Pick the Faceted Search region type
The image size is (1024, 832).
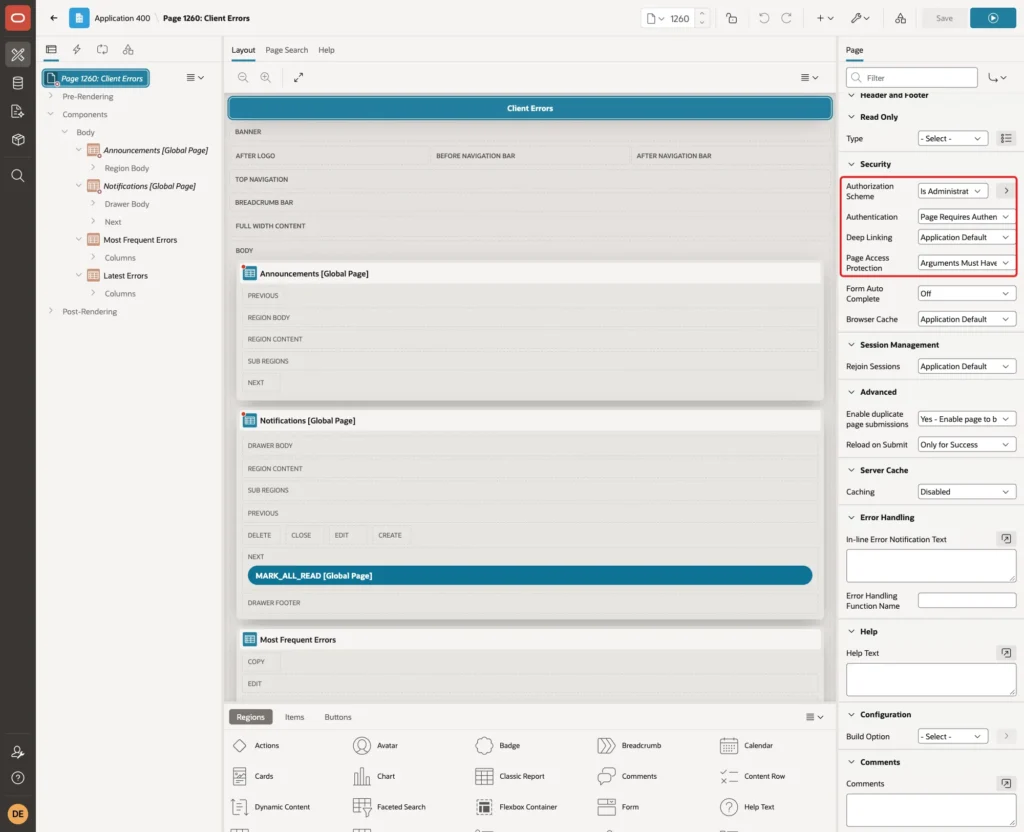click(x=389, y=807)
